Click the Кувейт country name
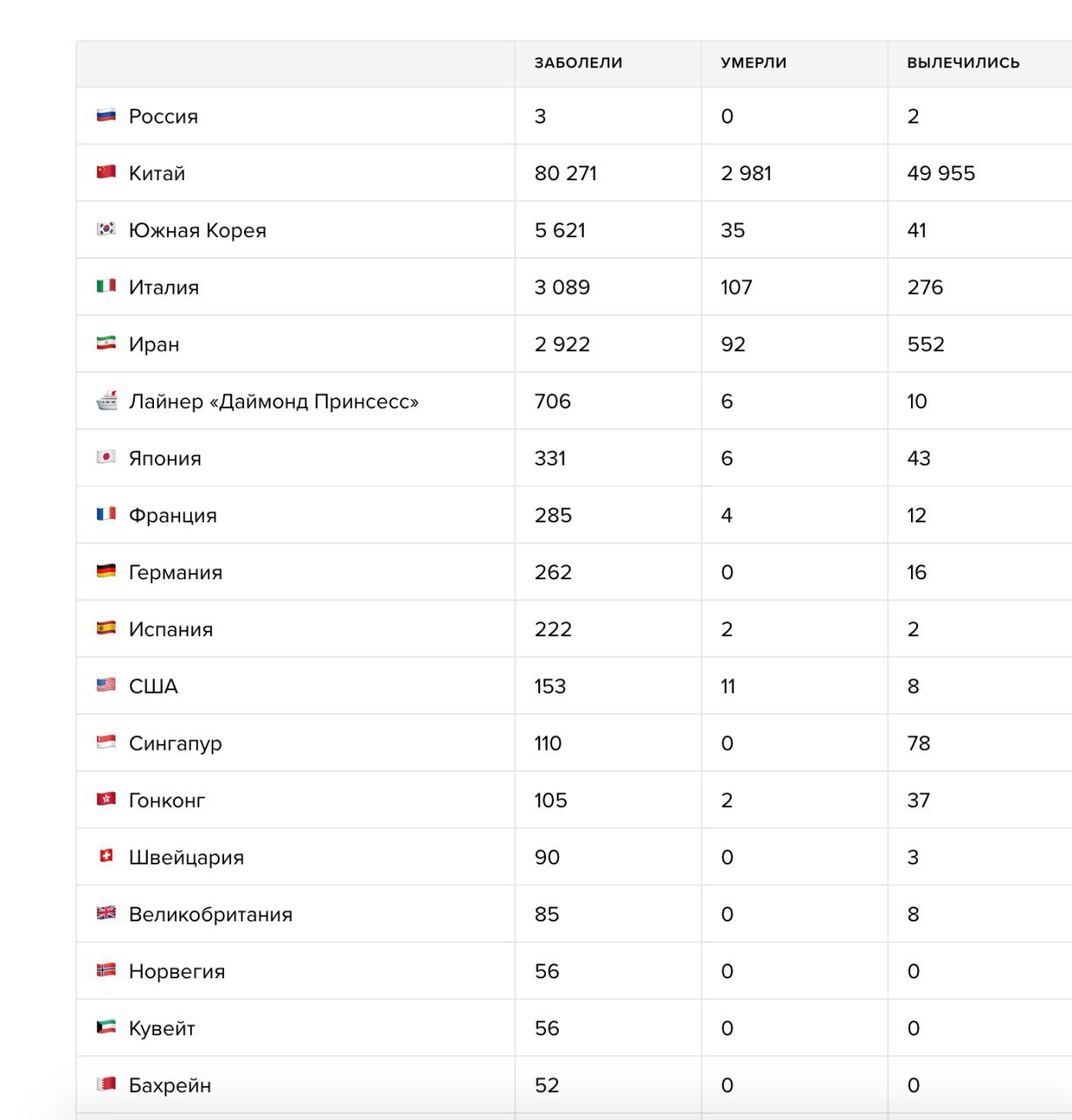Screen dimensions: 1072x1120 pos(162,1028)
